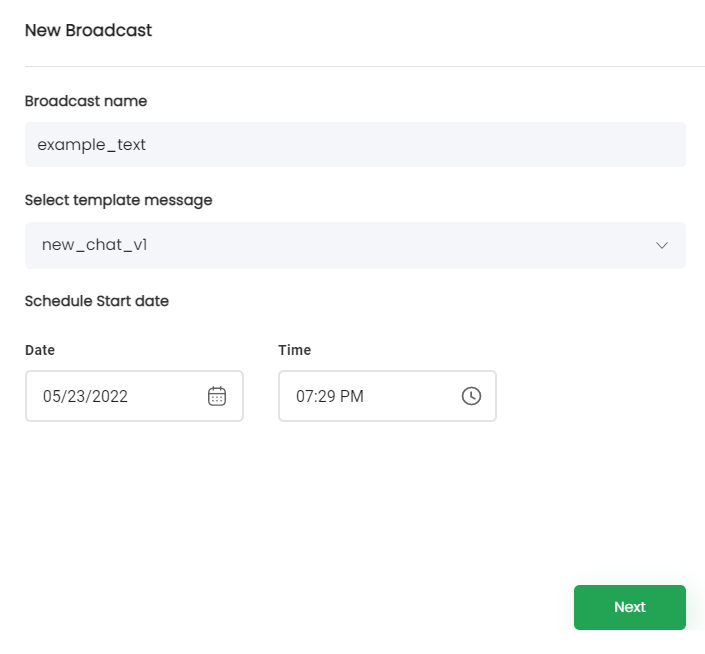Image resolution: width=705 pixels, height=654 pixels.
Task: Click the Date label above date field
Action: tap(40, 350)
